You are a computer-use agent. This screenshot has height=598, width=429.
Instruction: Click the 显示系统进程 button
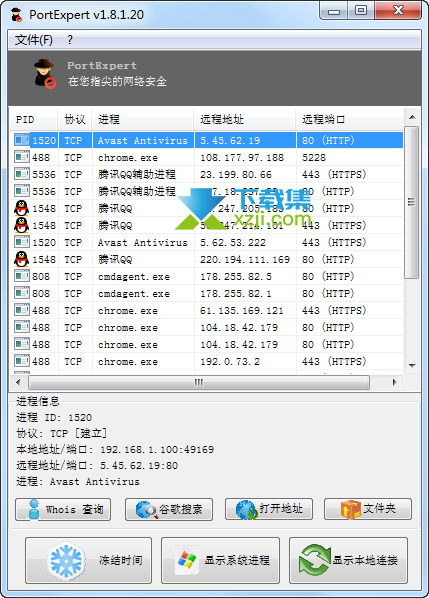pos(220,560)
